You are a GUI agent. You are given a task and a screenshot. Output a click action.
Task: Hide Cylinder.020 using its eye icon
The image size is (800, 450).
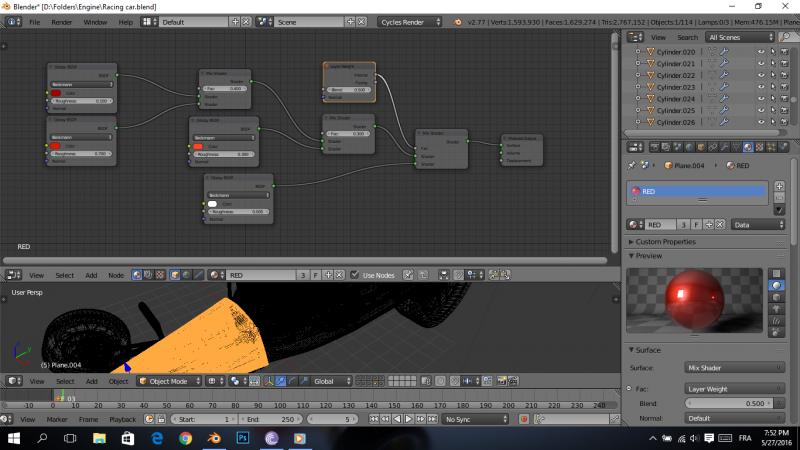point(761,52)
